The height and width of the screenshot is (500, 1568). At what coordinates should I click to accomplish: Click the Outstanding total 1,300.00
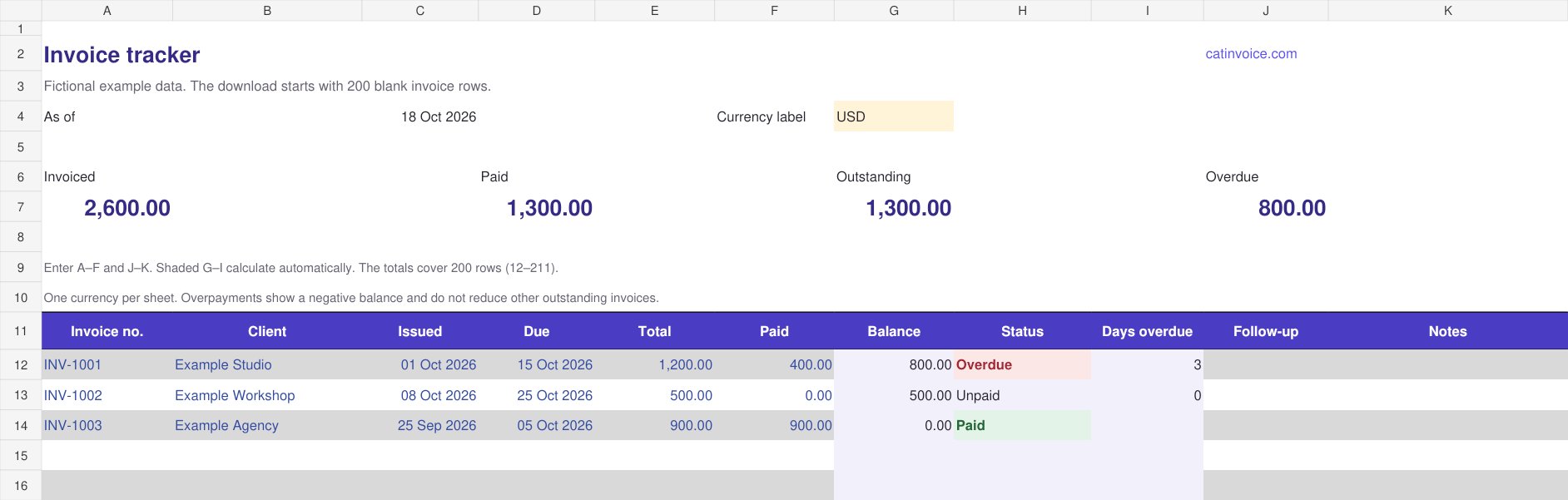[x=908, y=208]
